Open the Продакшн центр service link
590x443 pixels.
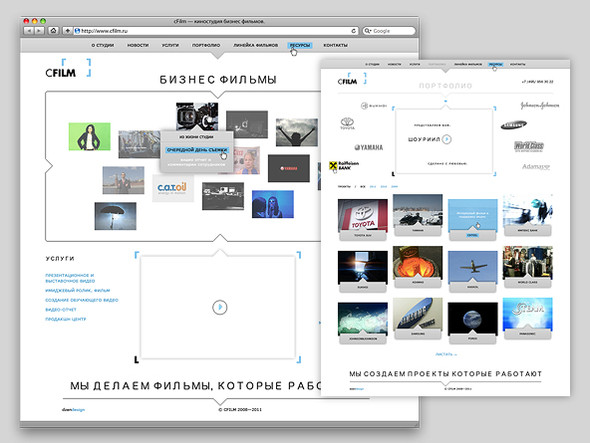tap(65, 319)
